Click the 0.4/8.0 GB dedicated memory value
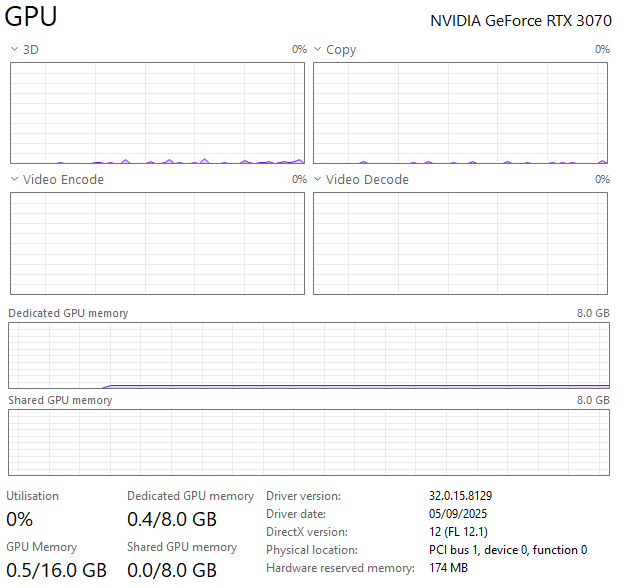This screenshot has height=588, width=630. 172,519
